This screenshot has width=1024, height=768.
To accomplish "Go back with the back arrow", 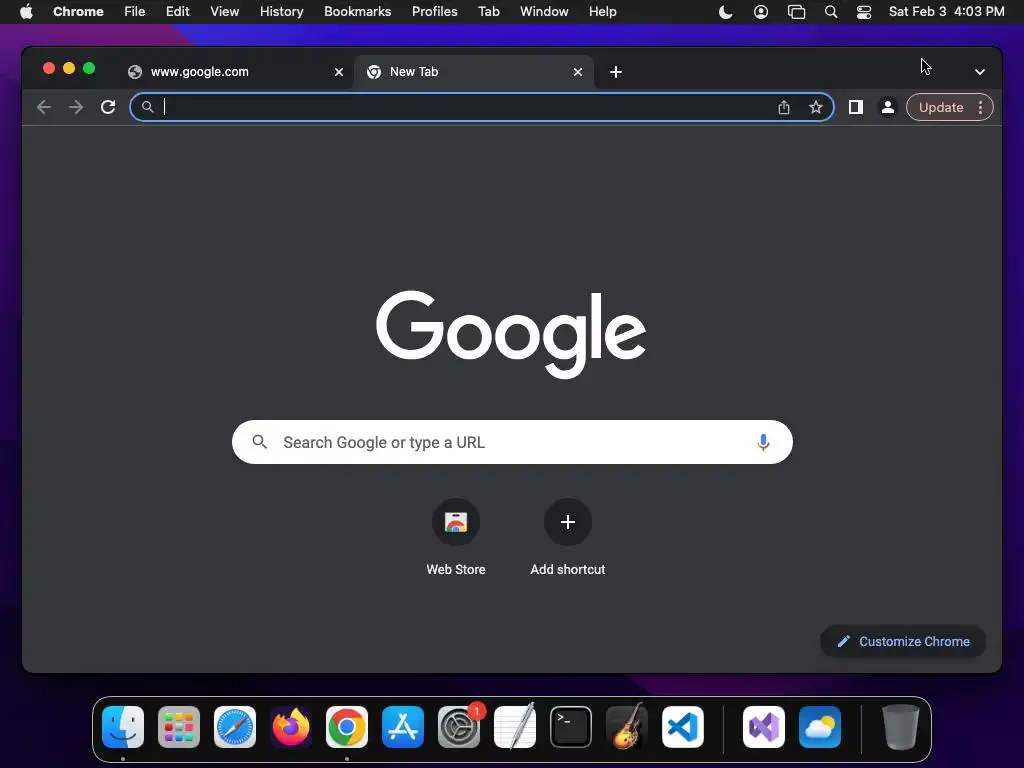I will (44, 107).
